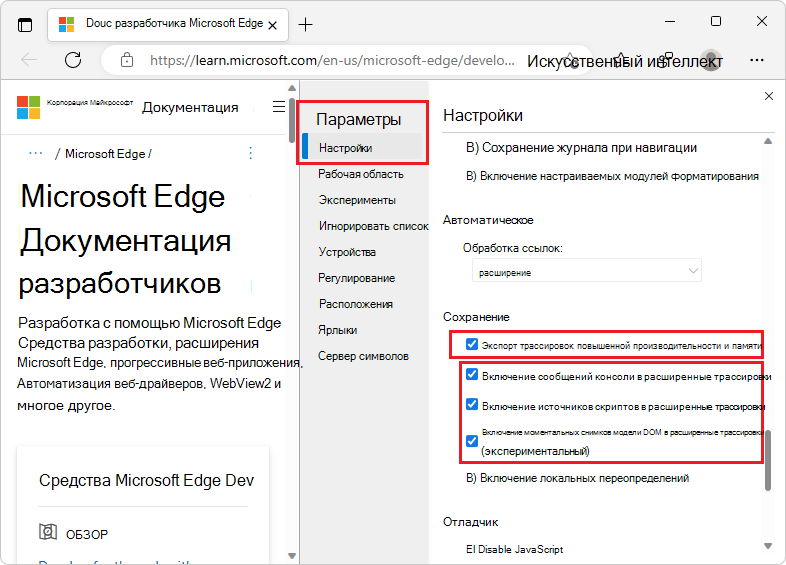Open the Расположения settings page
786x565 pixels.
point(355,304)
